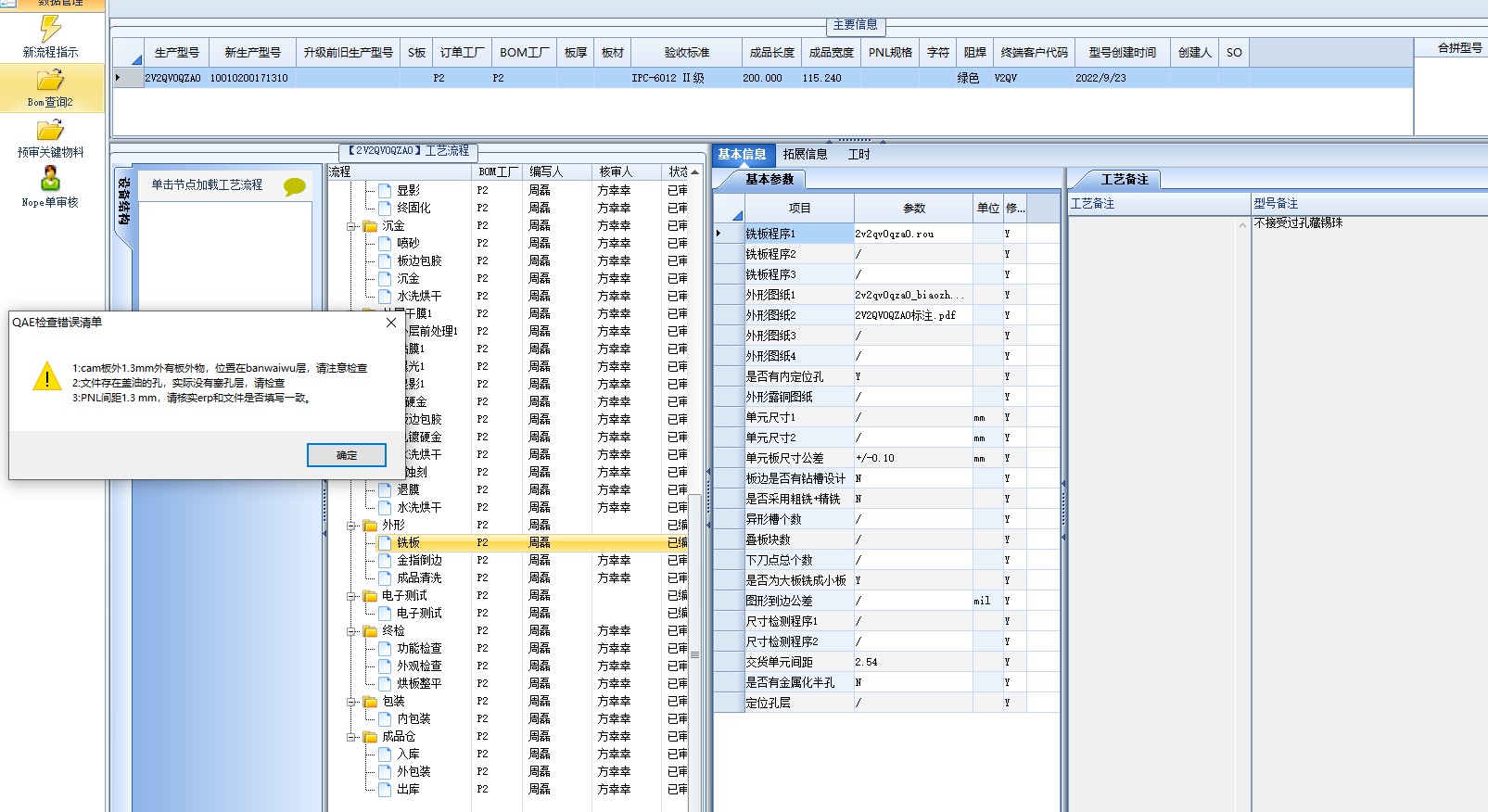Select the 定位孔层 parameter row
The height and width of the screenshot is (812, 1488).
click(x=886, y=703)
